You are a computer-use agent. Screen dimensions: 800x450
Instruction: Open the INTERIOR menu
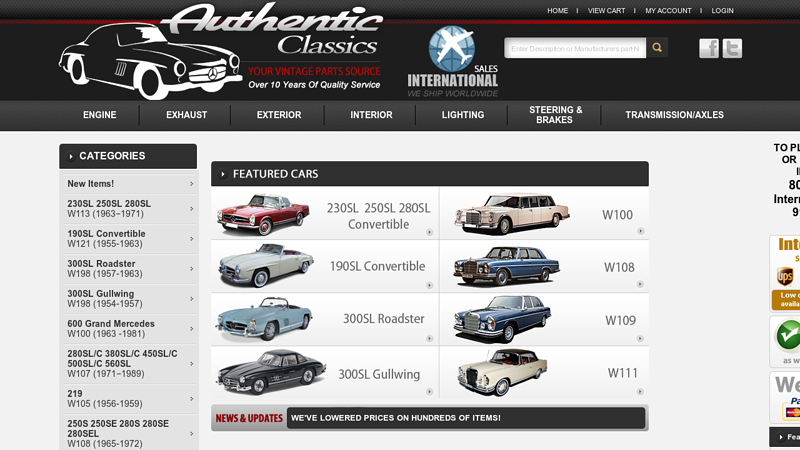click(371, 115)
